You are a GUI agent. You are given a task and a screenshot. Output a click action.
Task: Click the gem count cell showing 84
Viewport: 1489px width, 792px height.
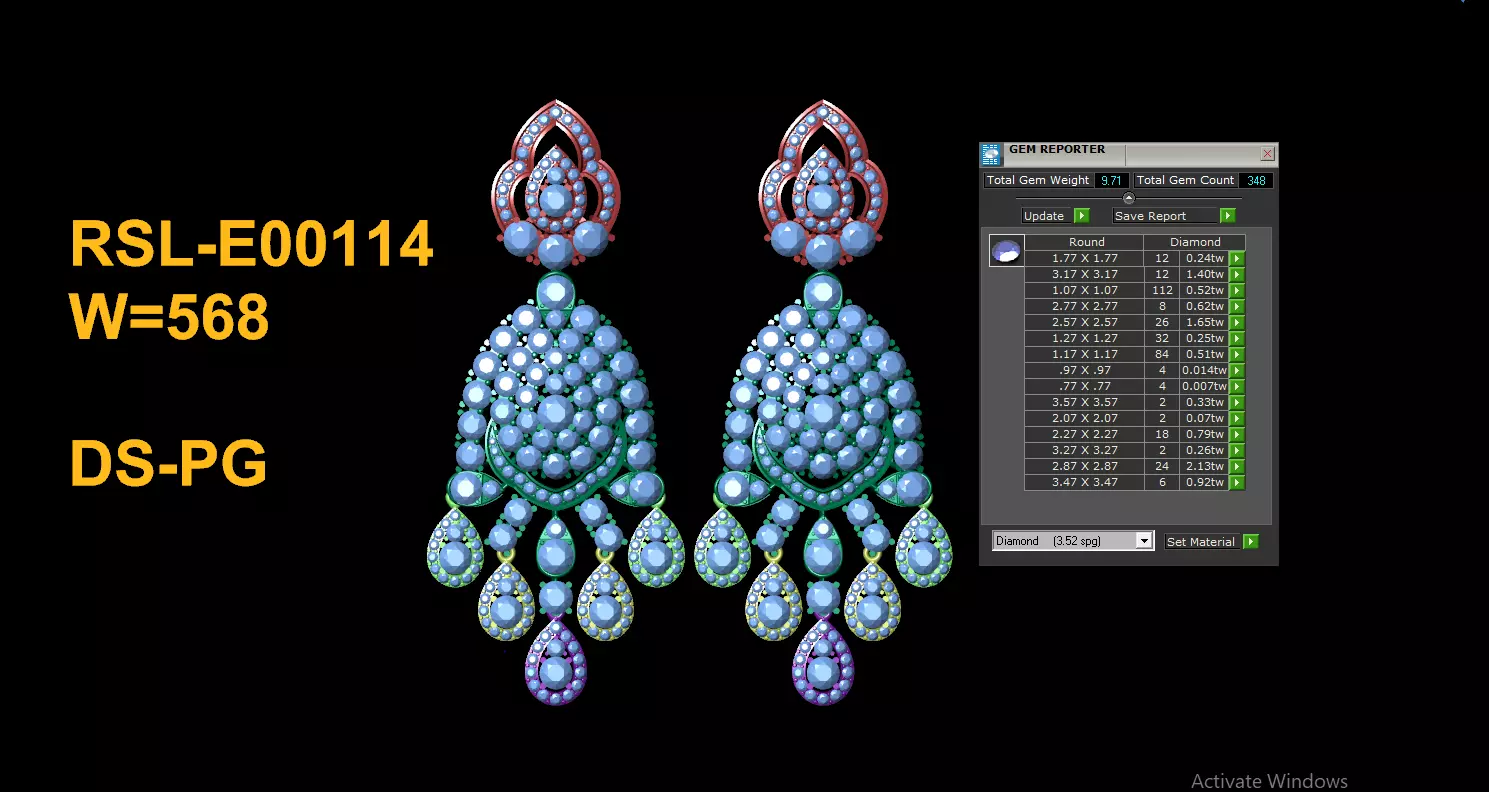coord(1162,354)
